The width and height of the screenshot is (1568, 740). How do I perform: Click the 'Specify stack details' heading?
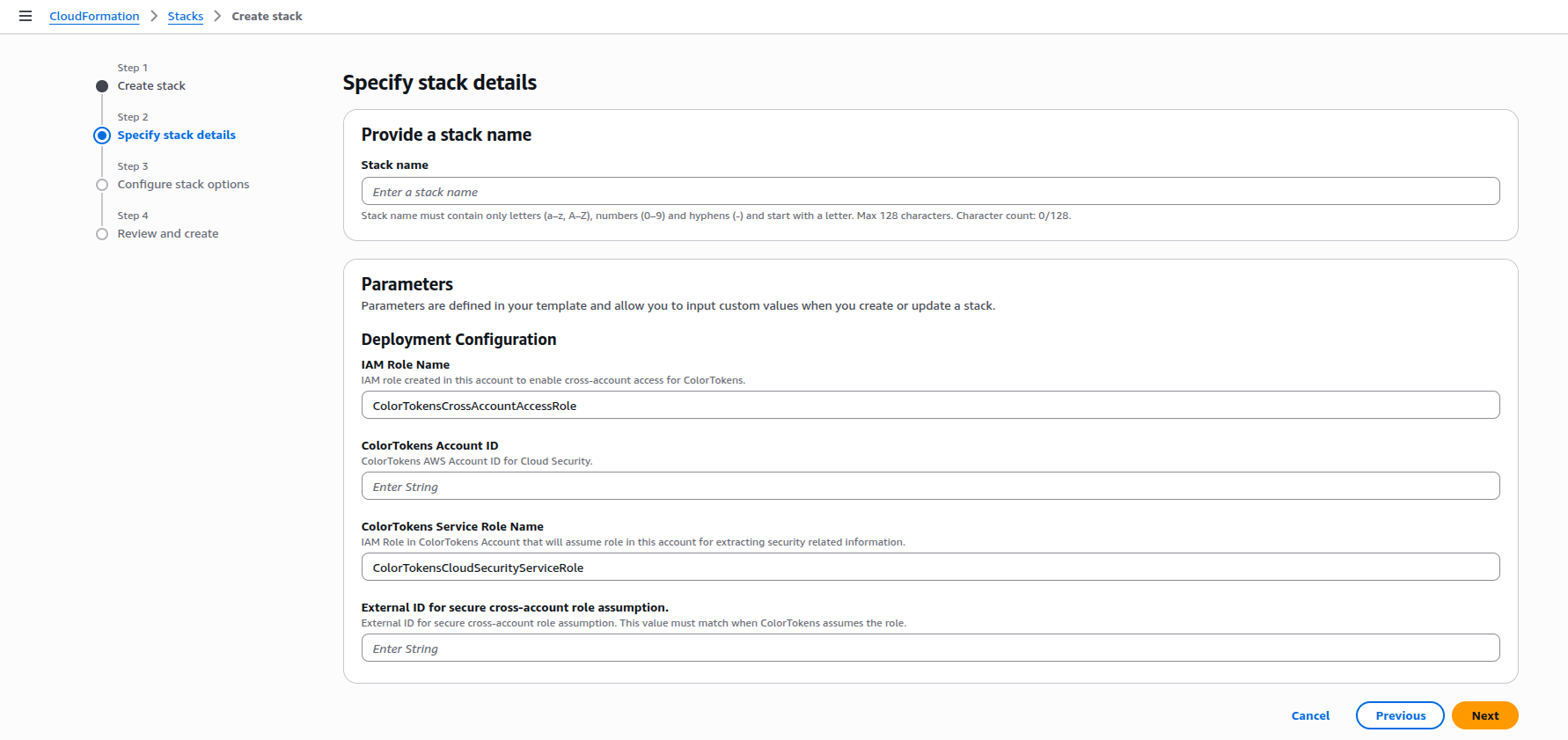(440, 83)
